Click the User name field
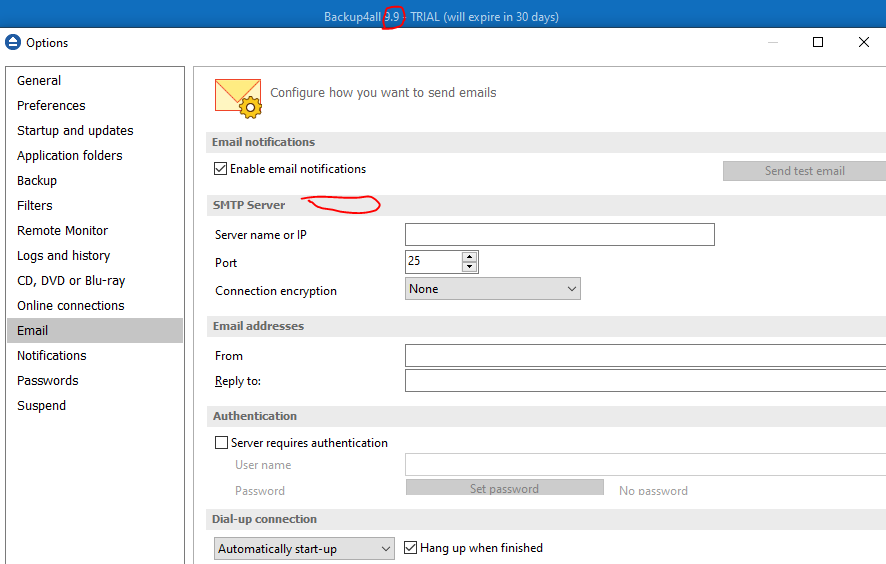Viewport: 886px width, 564px height. (x=645, y=465)
